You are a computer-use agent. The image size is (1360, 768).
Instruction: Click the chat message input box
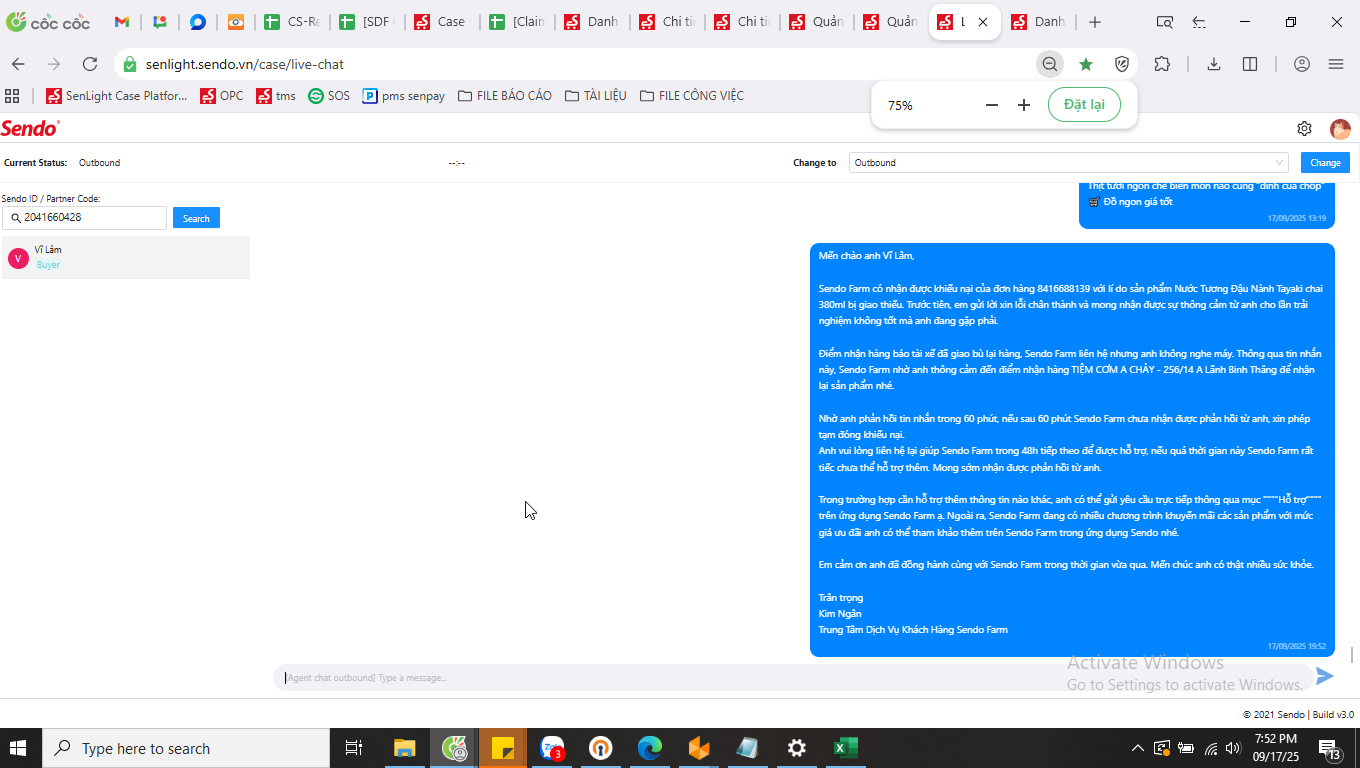(792, 677)
